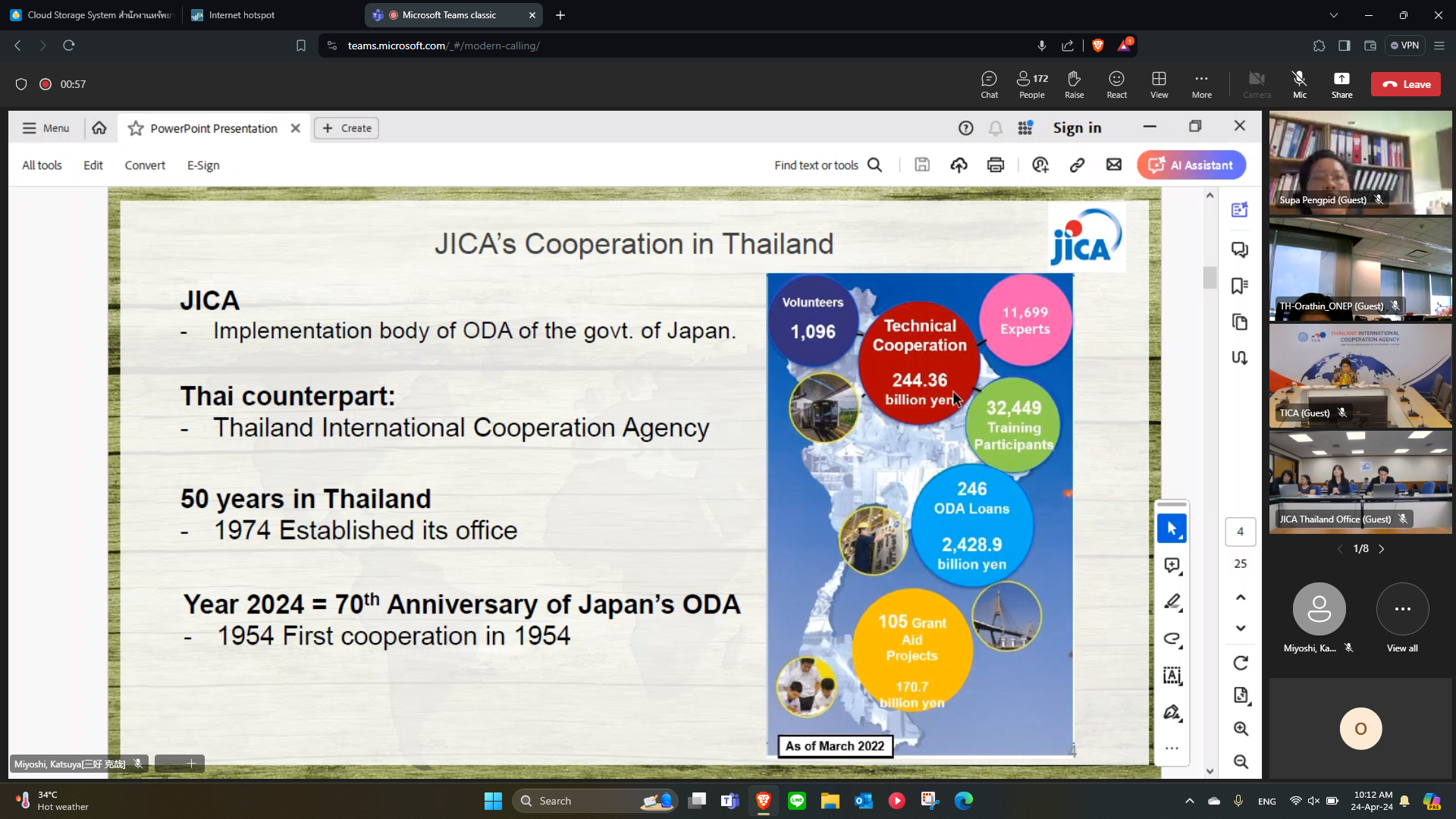The width and height of the screenshot is (1456, 819).
Task: Select the TICA guest video thumbnail
Action: pos(1360,376)
